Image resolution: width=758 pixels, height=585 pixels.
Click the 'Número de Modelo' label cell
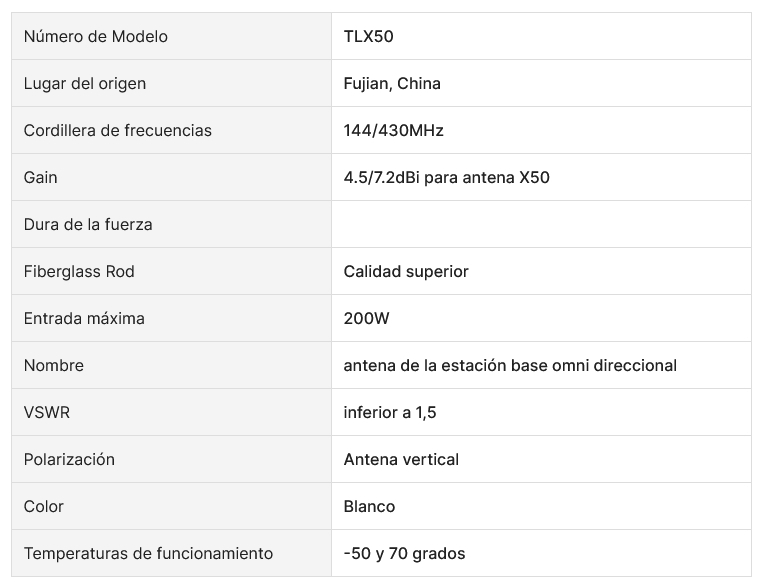tap(96, 37)
